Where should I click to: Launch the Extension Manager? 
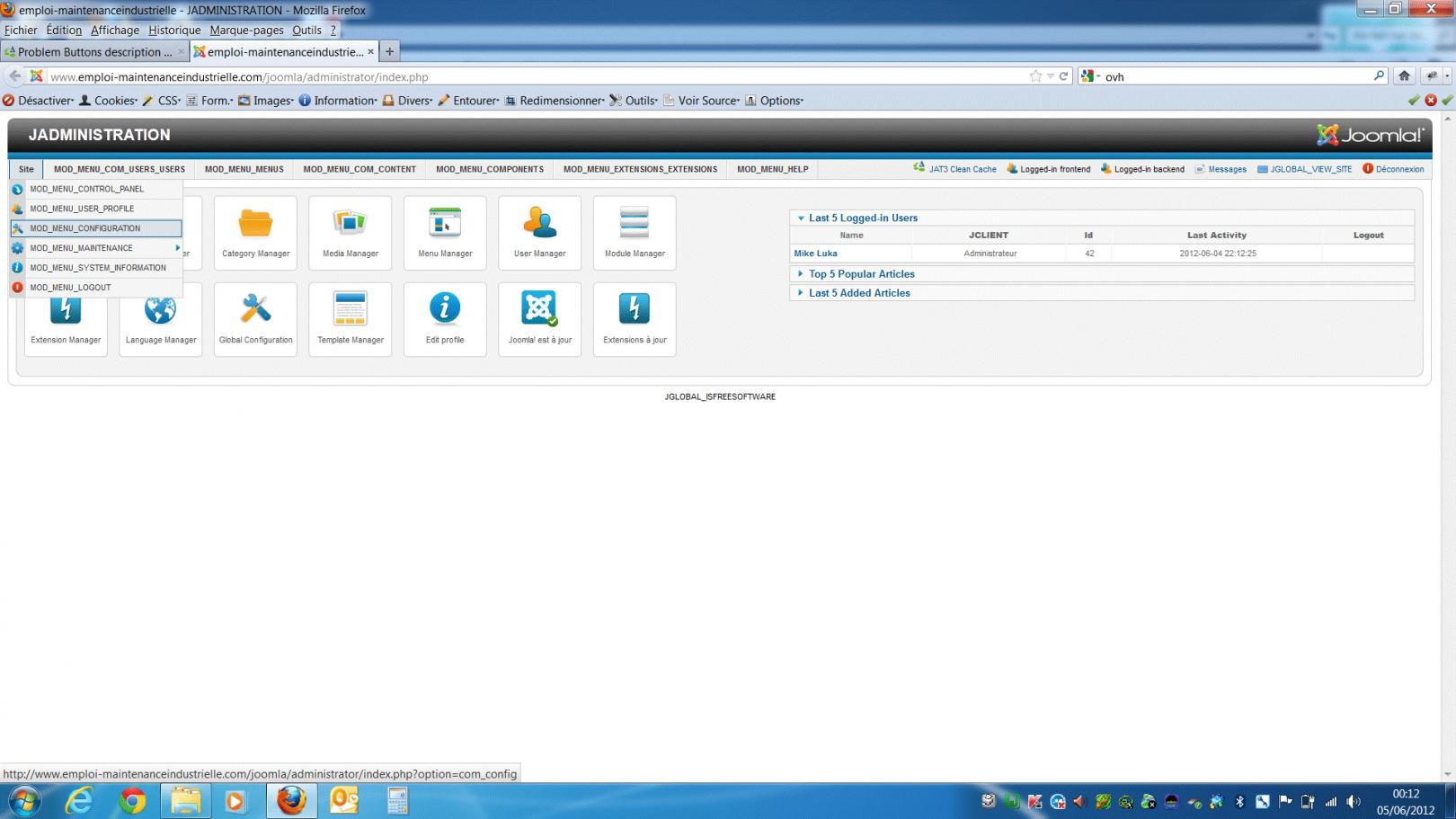[66, 318]
